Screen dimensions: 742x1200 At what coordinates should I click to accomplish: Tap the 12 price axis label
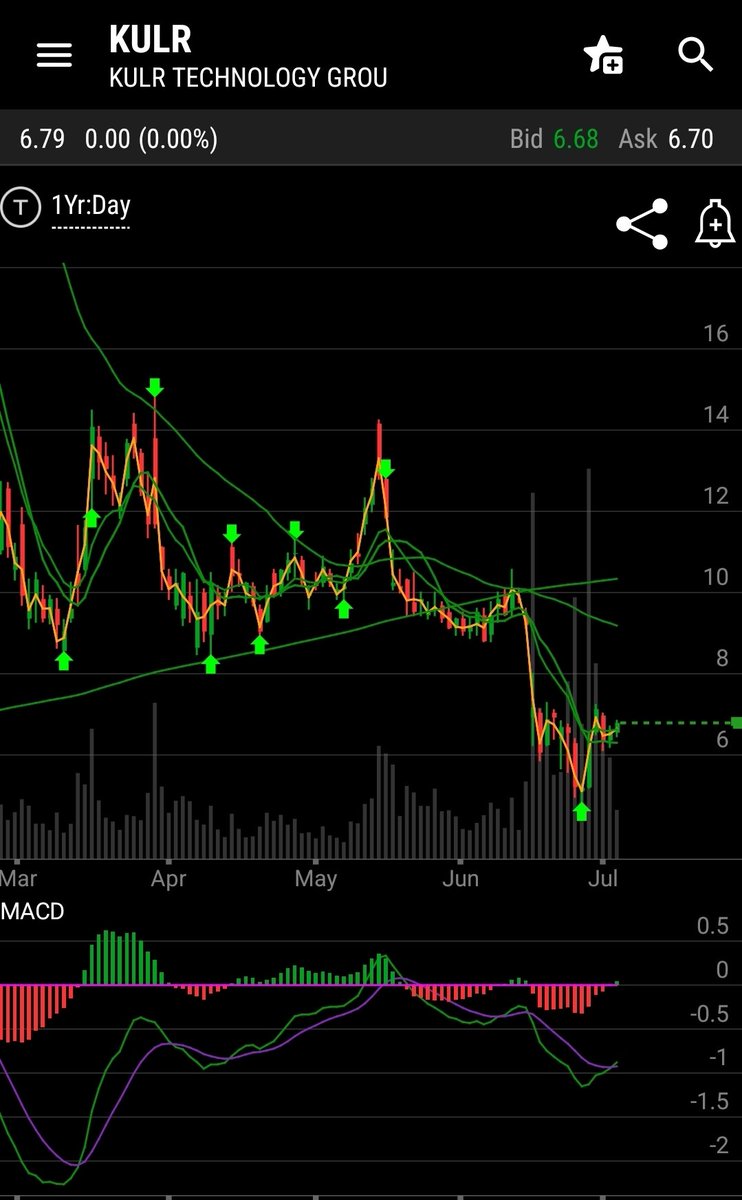pos(716,495)
